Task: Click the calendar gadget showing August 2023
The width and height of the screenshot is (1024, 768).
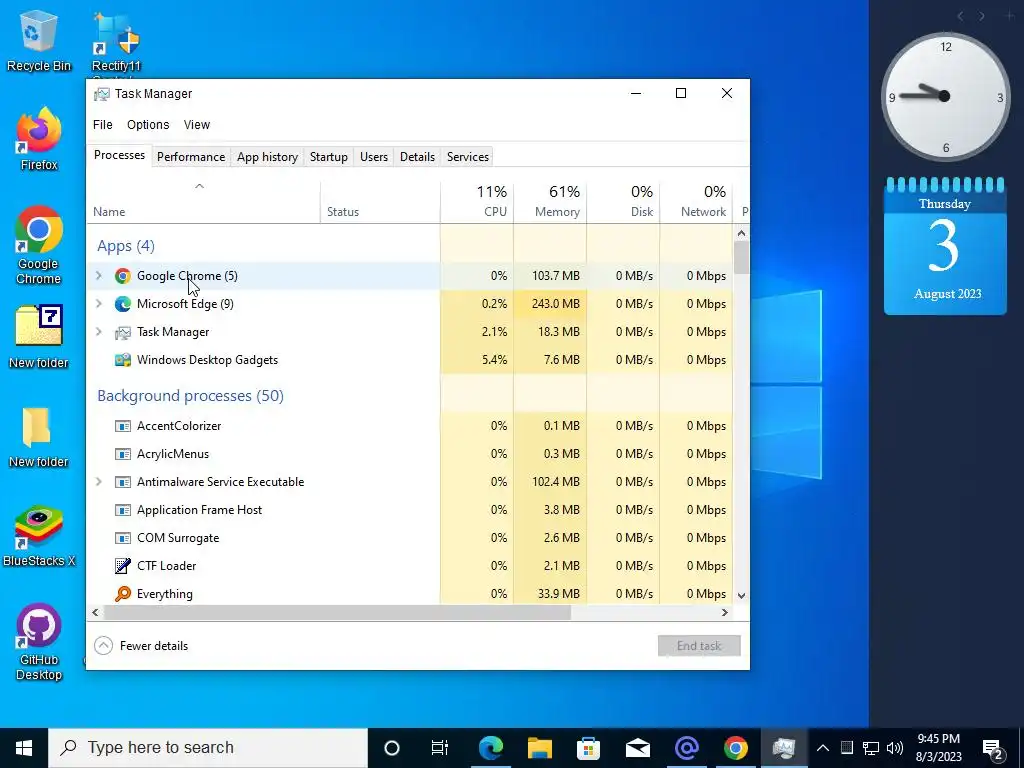Action: pyautogui.click(x=945, y=246)
